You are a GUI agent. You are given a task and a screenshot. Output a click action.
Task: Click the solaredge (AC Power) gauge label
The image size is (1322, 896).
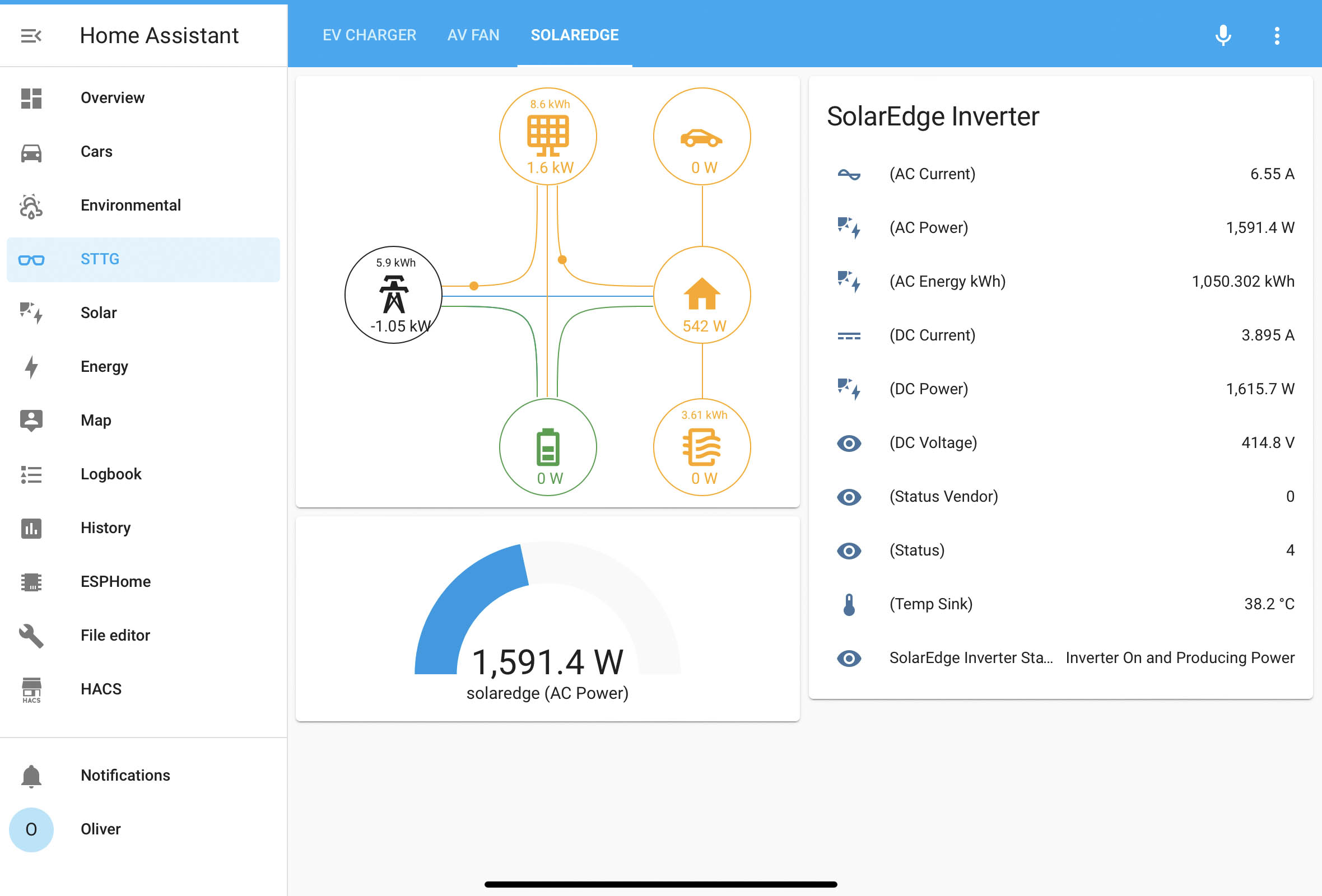[x=547, y=694]
